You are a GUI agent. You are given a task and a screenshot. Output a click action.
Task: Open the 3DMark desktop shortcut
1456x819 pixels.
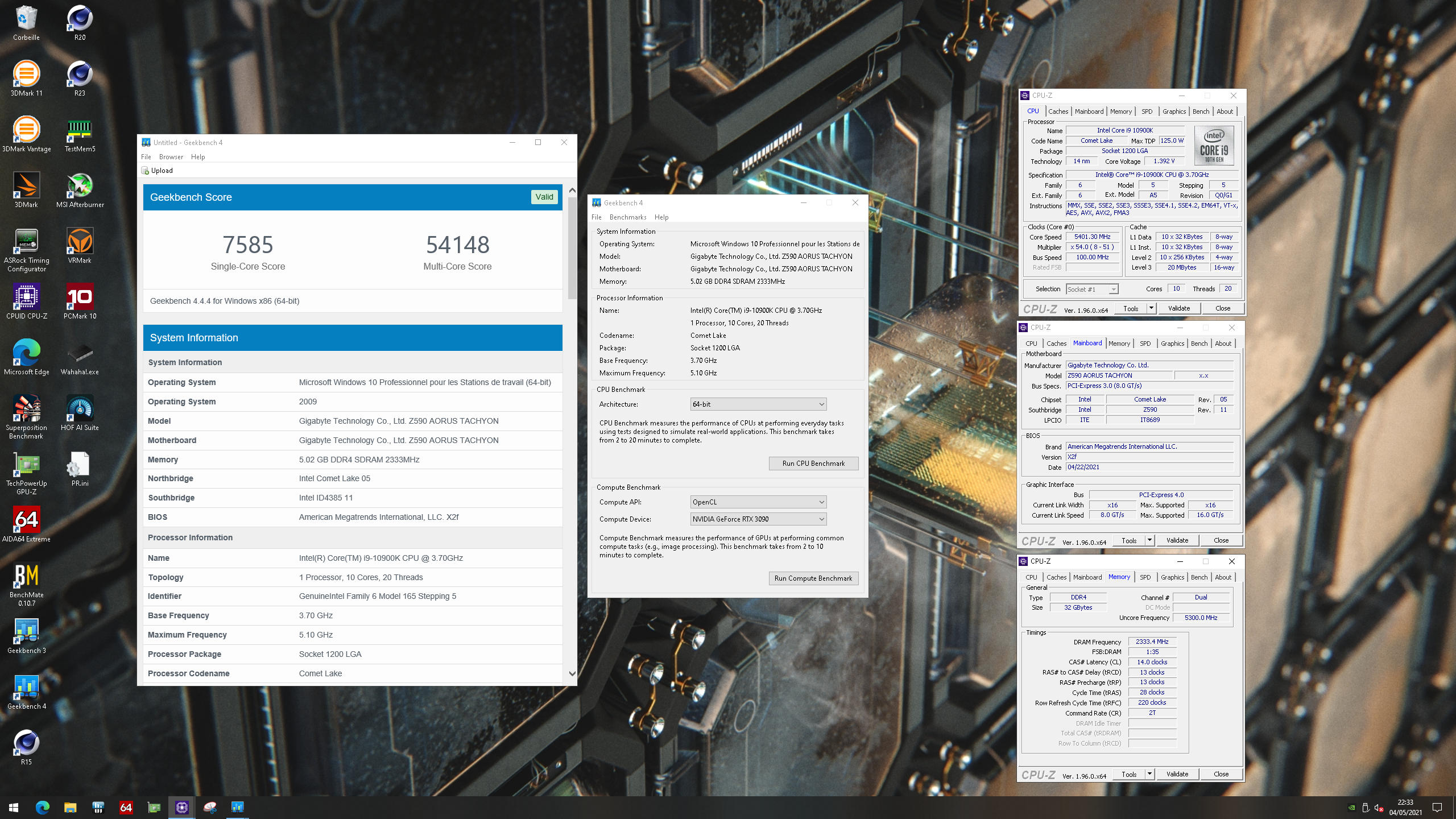click(26, 190)
